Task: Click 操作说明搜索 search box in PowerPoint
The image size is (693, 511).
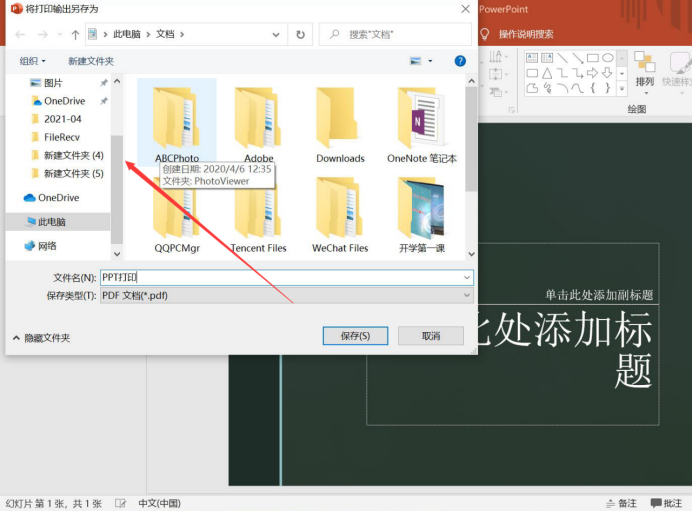Action: [x=526, y=34]
